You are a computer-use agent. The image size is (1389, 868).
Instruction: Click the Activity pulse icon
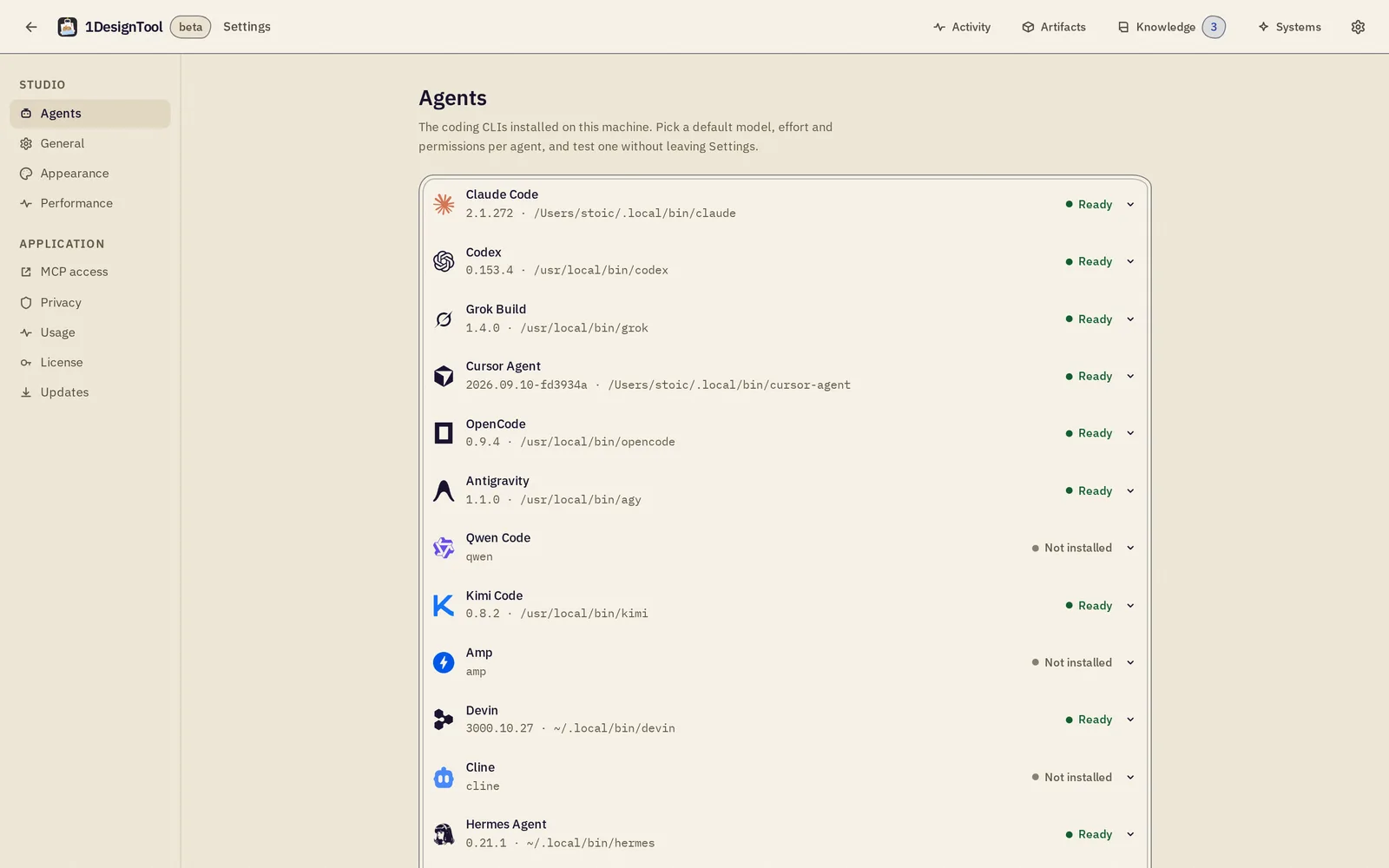tap(939, 27)
